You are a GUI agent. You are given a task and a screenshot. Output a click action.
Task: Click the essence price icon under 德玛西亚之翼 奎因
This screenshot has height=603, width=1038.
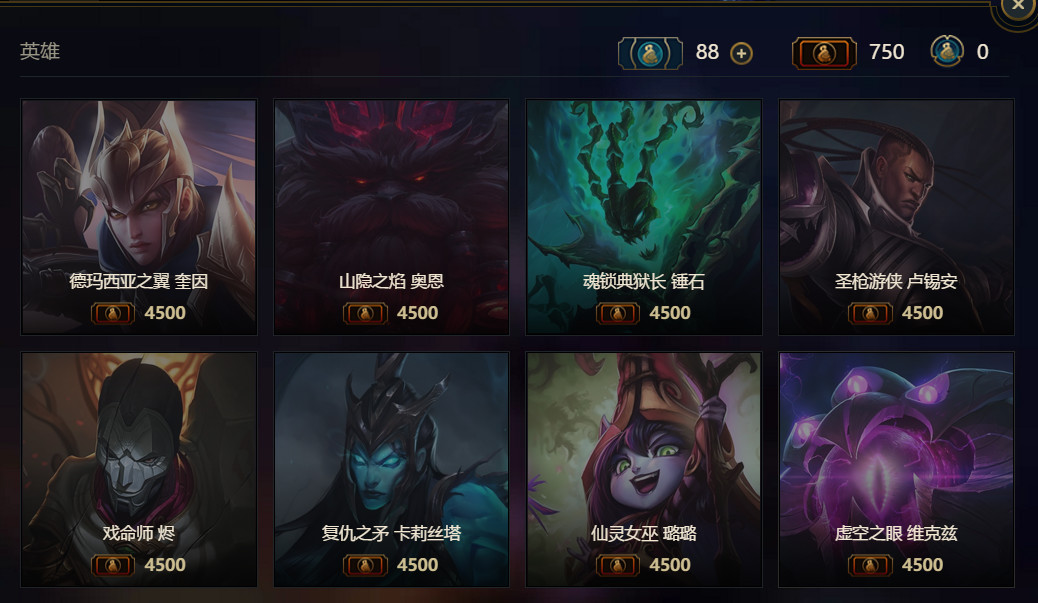point(113,313)
